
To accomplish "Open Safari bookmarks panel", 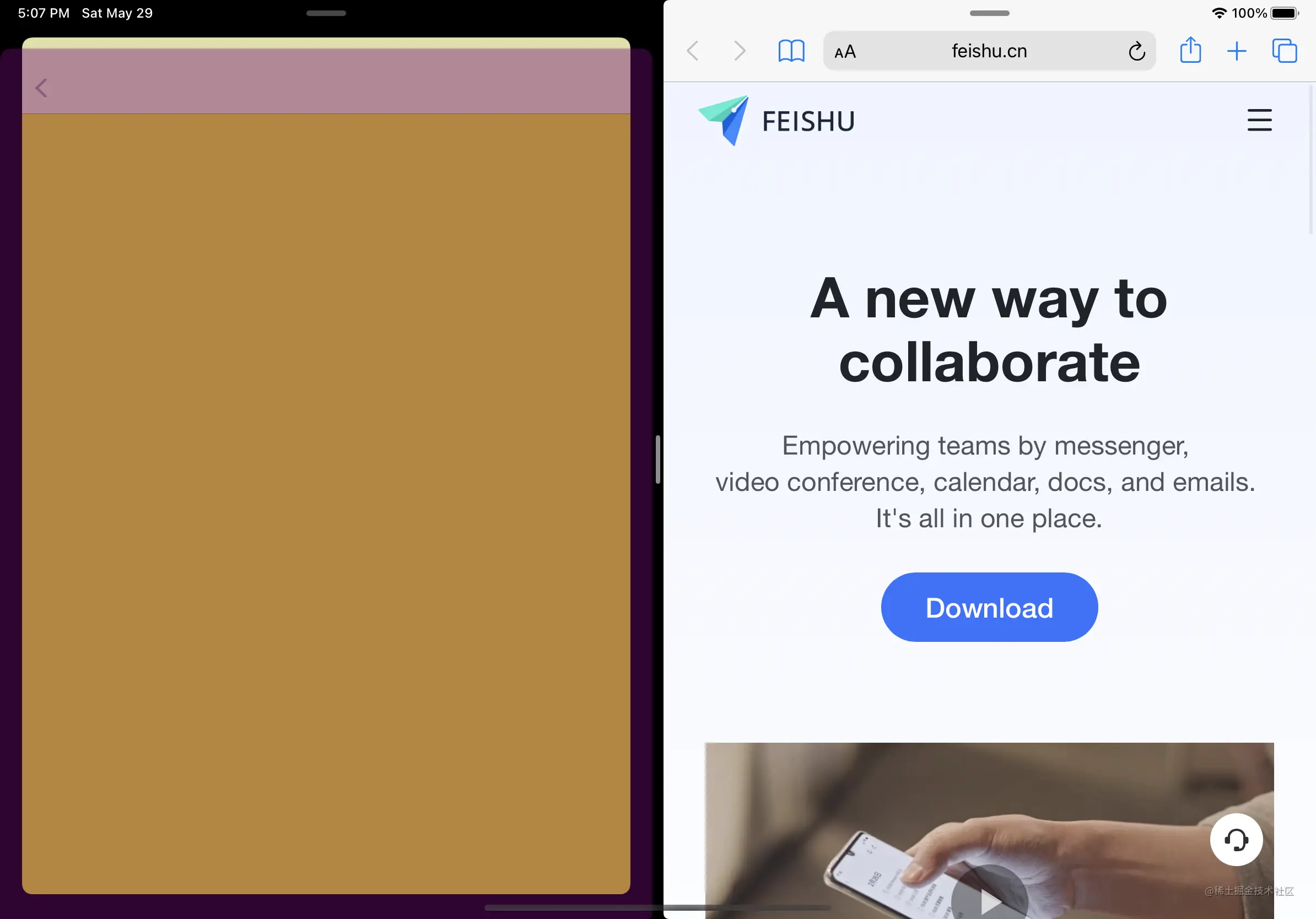I will pyautogui.click(x=791, y=51).
